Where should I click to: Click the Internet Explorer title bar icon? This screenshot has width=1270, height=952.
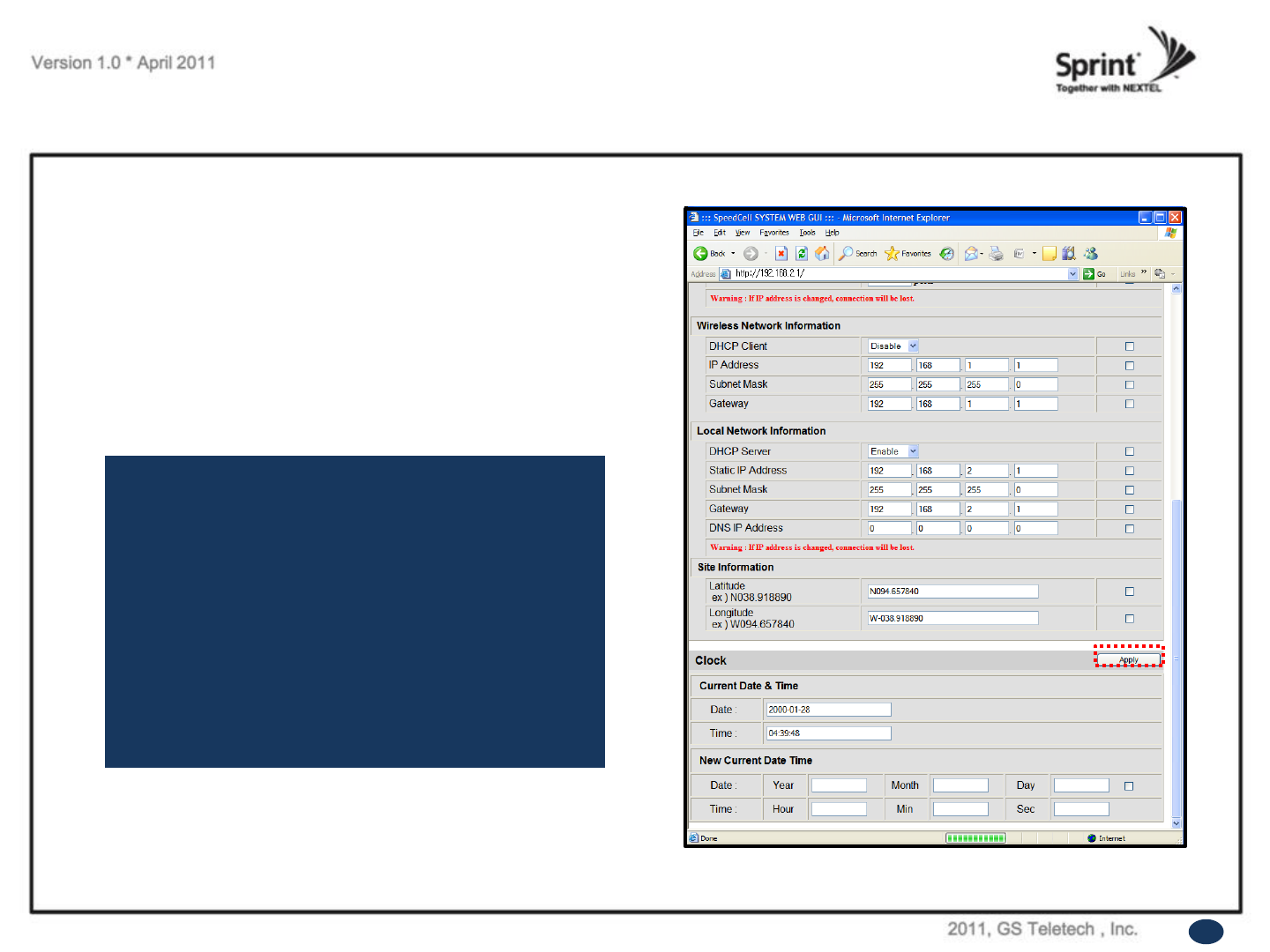694,217
